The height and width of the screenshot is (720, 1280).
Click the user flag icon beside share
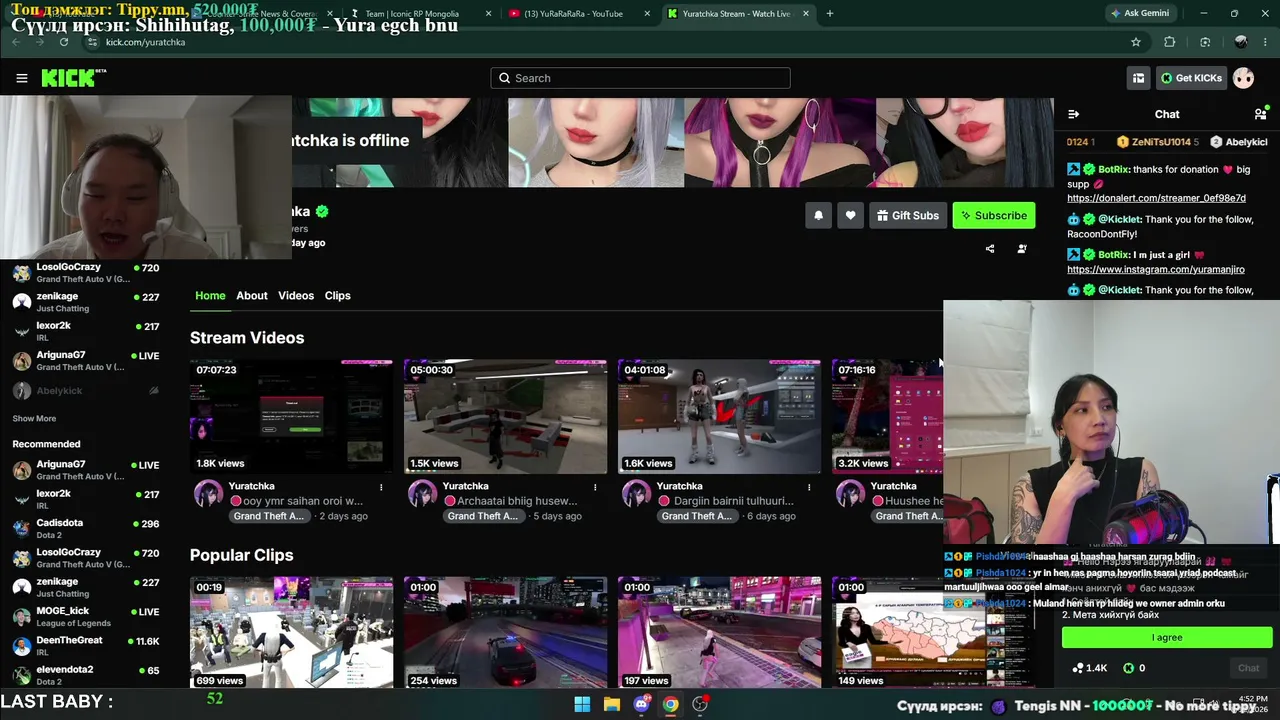[1022, 249]
